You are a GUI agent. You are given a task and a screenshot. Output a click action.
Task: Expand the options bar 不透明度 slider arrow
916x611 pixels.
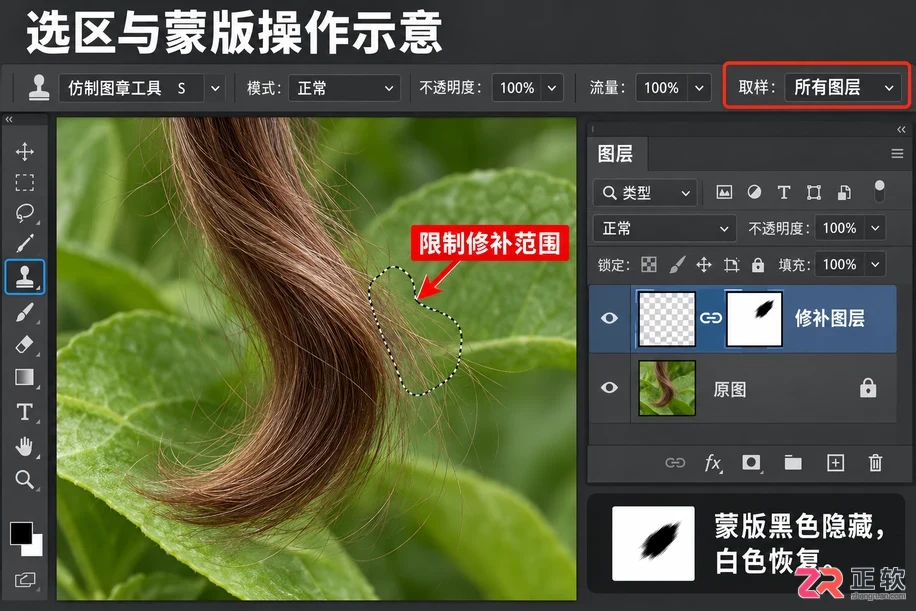pos(552,88)
